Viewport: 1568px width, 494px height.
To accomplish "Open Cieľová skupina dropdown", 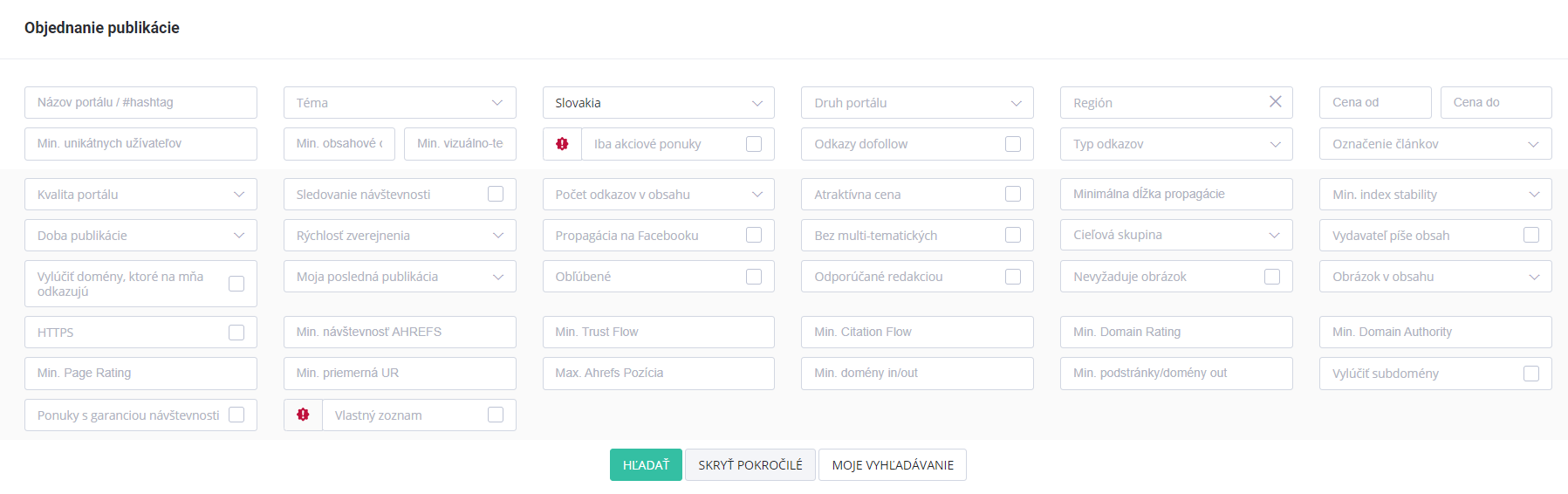I will click(x=1175, y=235).
